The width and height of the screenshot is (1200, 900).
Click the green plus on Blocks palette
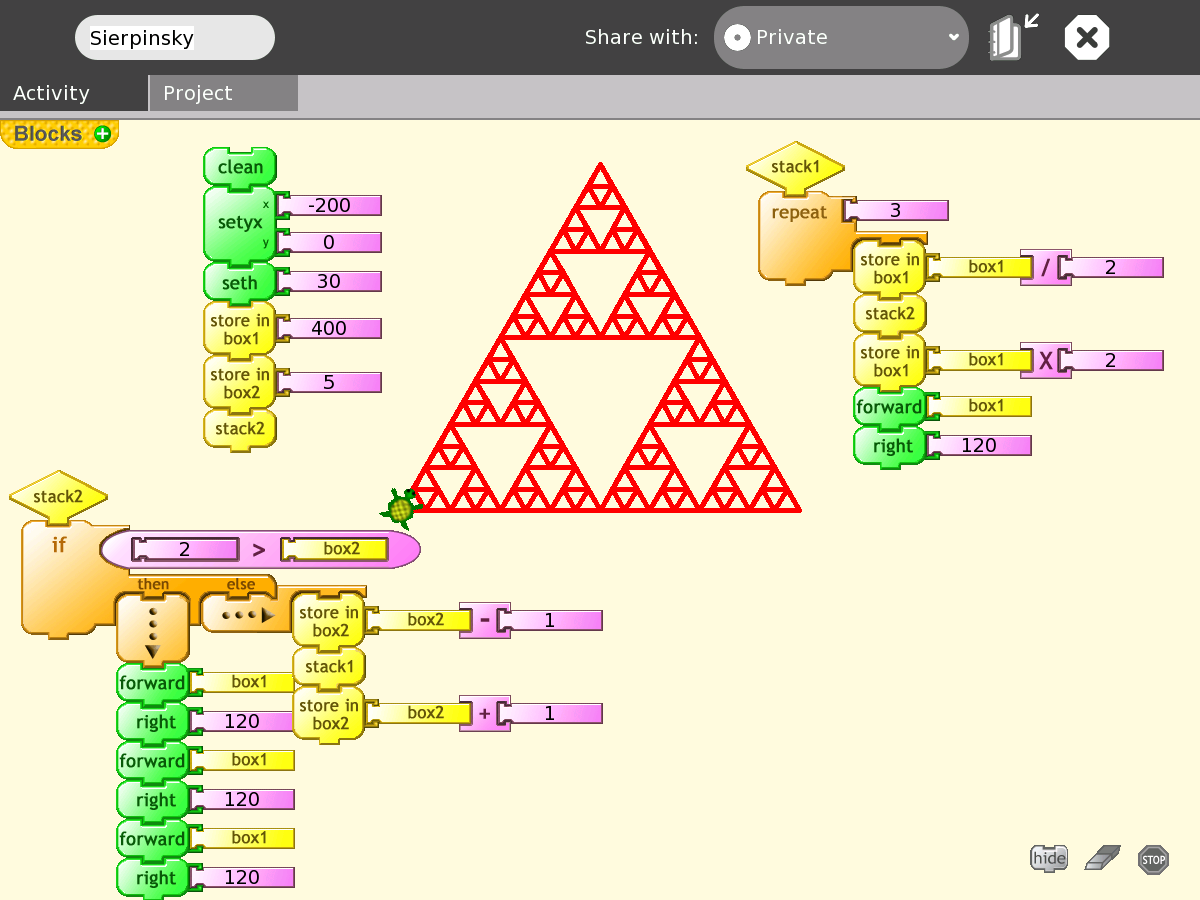(x=102, y=134)
